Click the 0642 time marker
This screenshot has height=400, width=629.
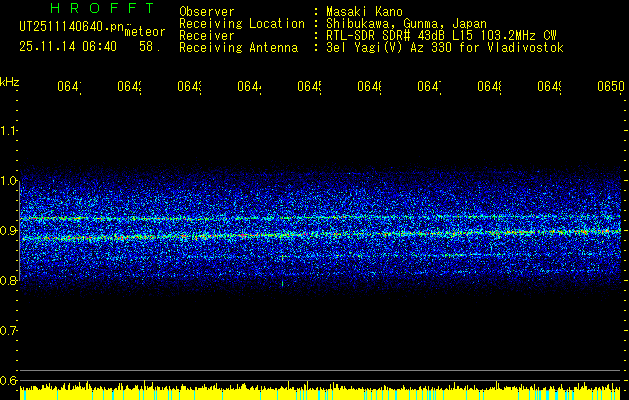tap(130, 86)
